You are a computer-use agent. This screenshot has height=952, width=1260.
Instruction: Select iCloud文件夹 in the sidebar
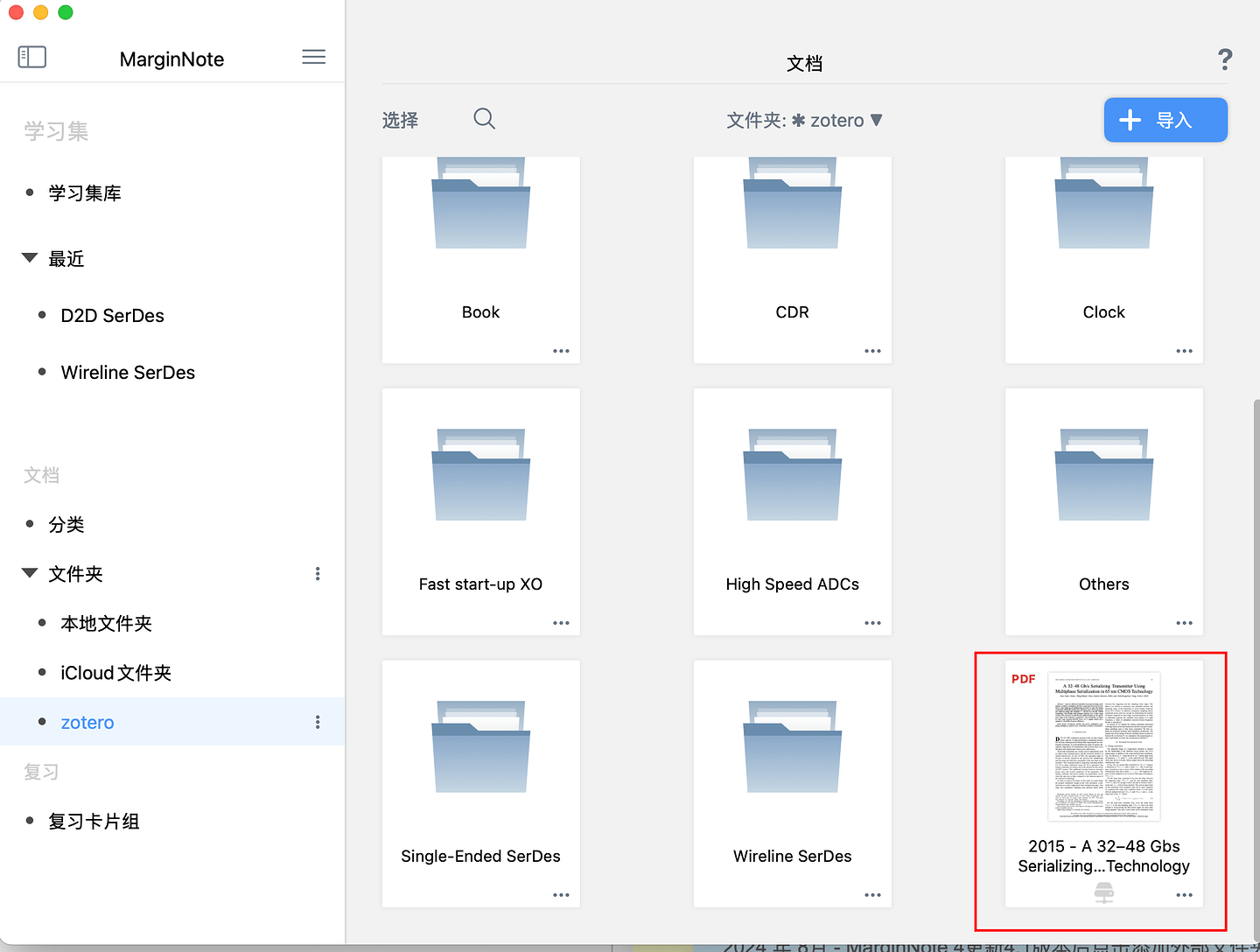(116, 673)
